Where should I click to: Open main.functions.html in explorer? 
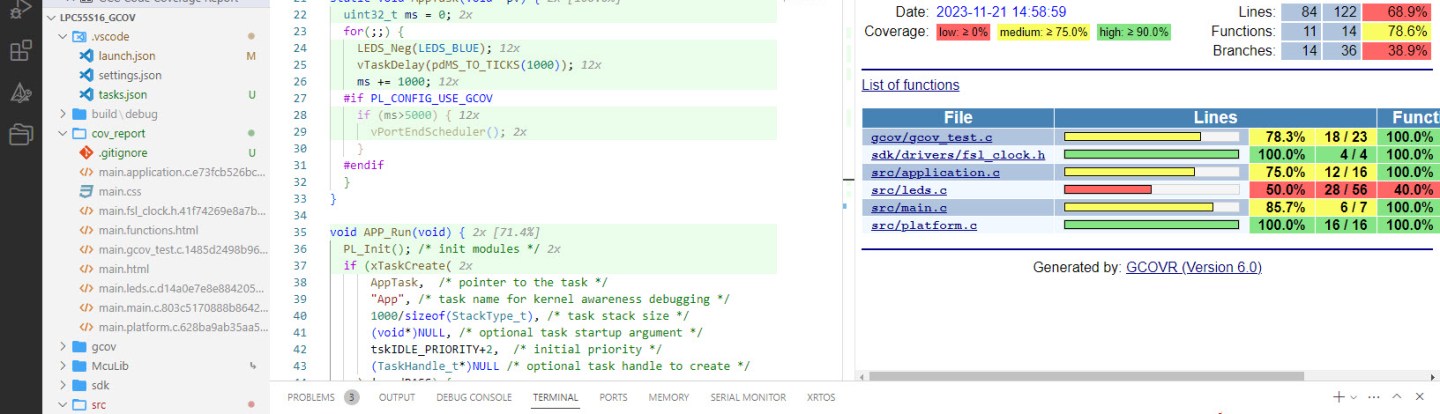click(148, 230)
